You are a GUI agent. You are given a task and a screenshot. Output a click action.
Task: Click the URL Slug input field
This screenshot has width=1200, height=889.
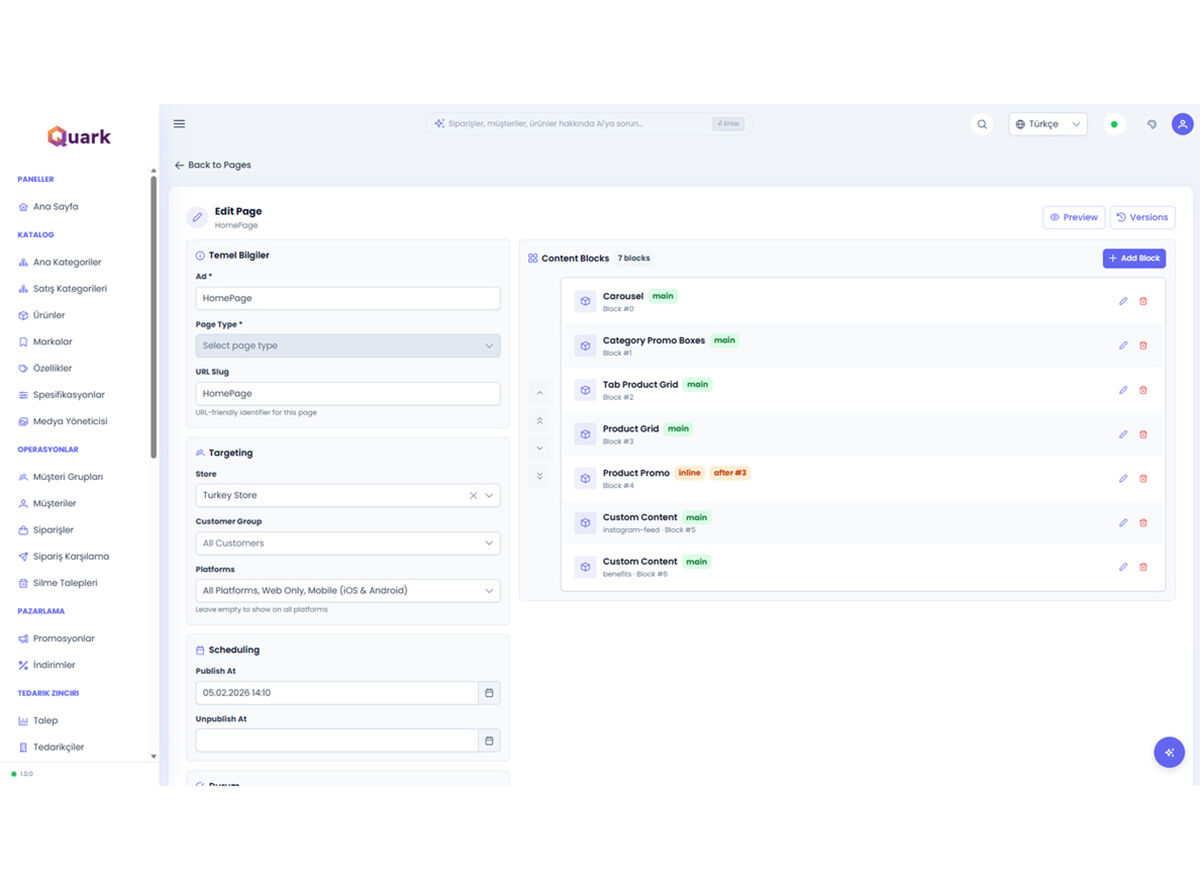pos(347,394)
